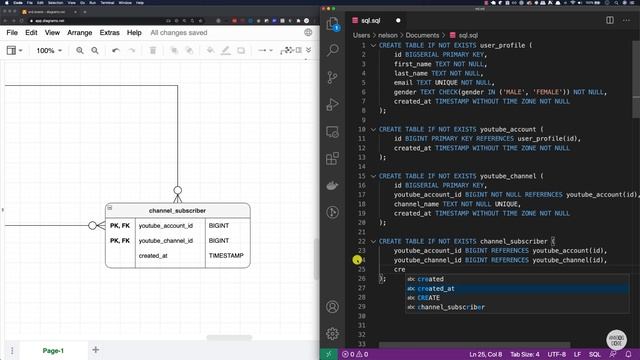This screenshot has height=360, width=640.
Task: Open Explorer in VS Code activity bar
Action: pyautogui.click(x=333, y=23)
